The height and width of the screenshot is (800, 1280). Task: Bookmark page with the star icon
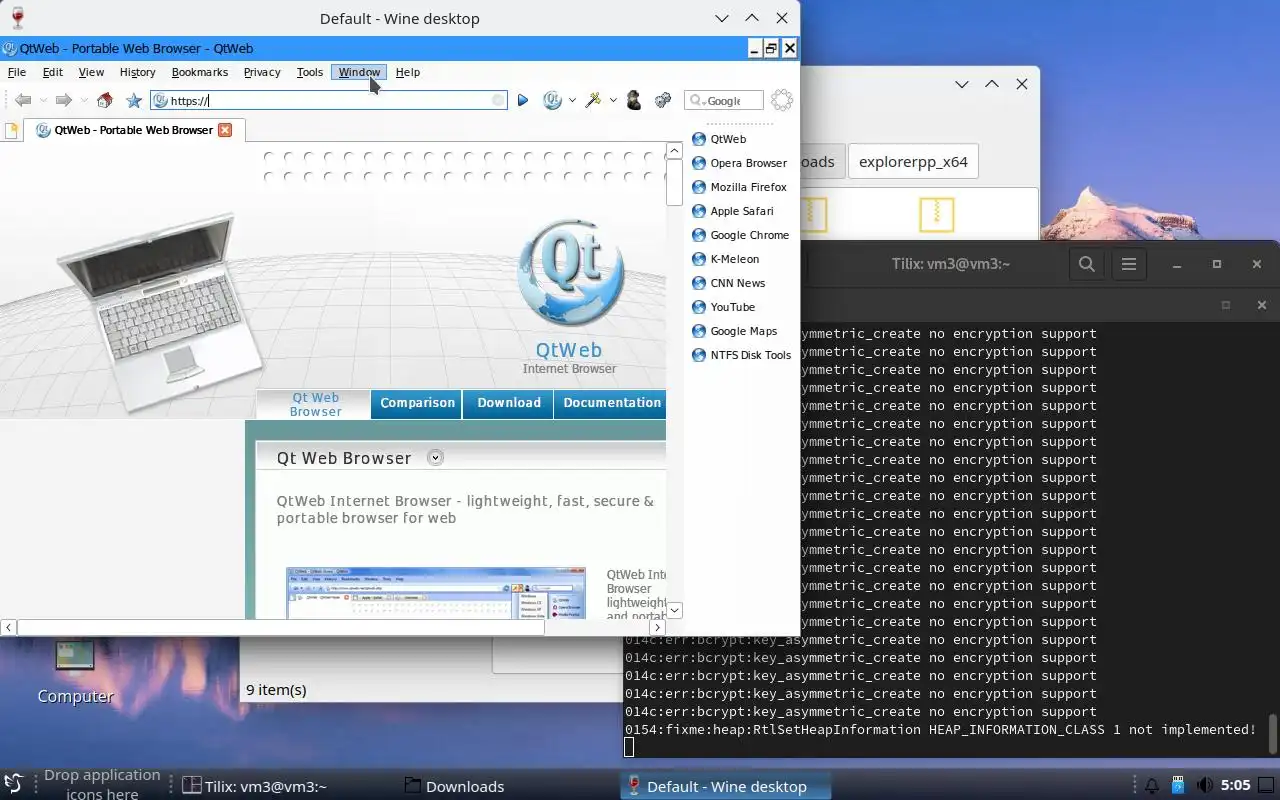click(134, 100)
